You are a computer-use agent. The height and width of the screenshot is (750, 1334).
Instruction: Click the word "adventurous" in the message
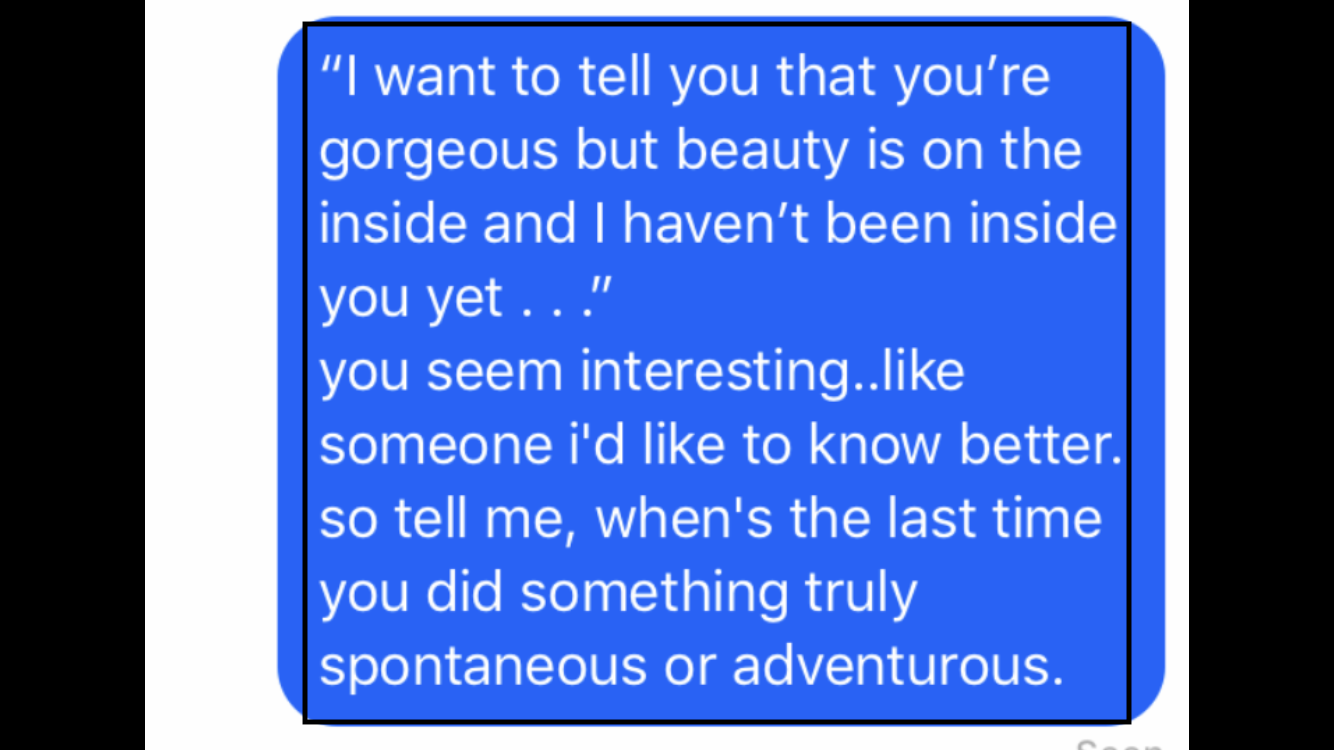(x=896, y=667)
